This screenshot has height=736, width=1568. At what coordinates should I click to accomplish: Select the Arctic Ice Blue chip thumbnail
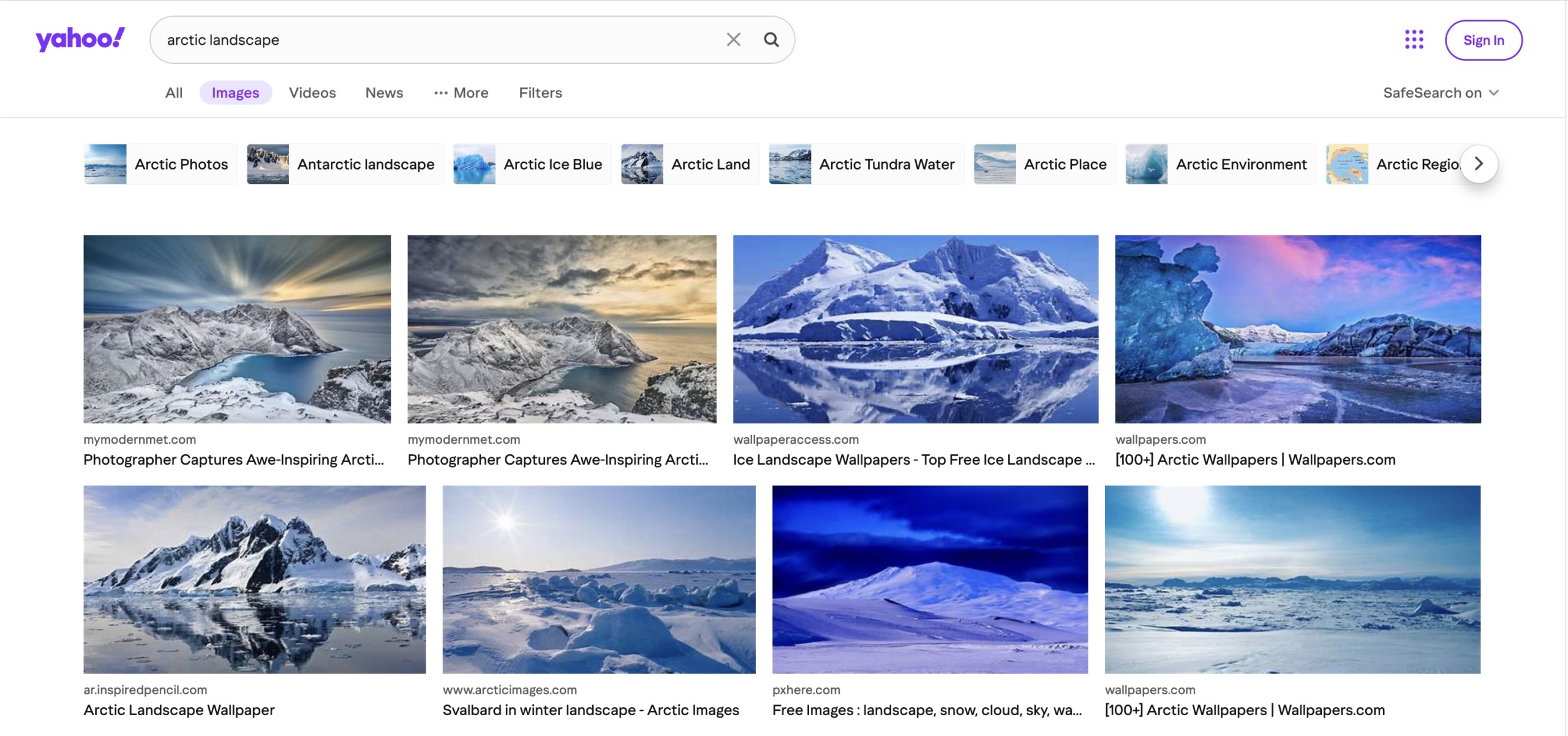pos(474,164)
